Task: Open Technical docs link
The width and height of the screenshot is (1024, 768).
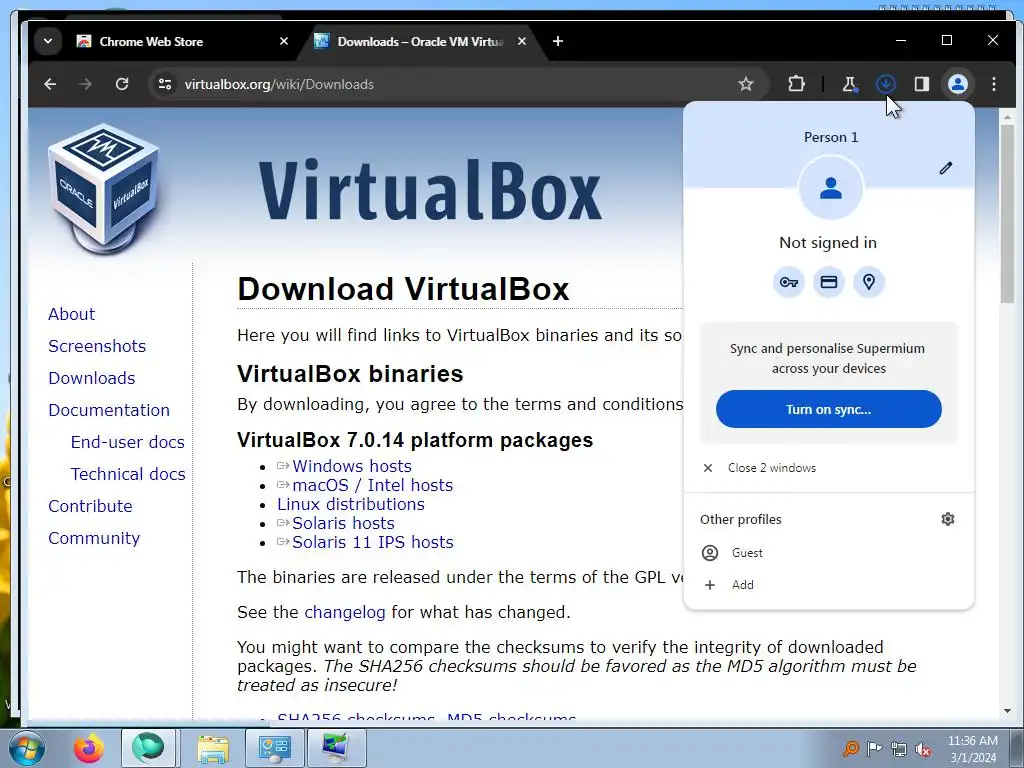Action: pos(128,474)
